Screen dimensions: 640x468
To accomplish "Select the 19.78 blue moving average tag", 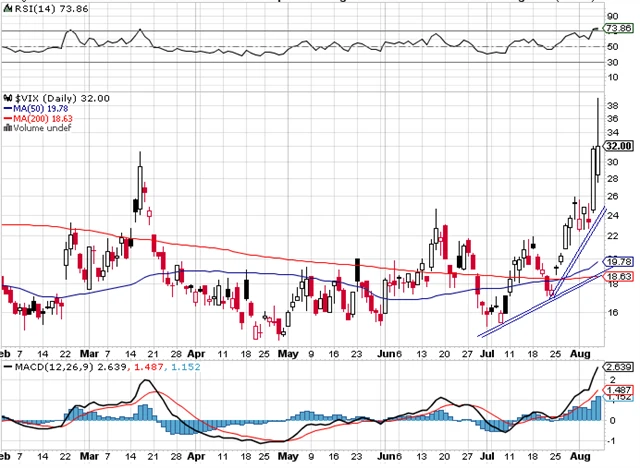I will (x=619, y=260).
